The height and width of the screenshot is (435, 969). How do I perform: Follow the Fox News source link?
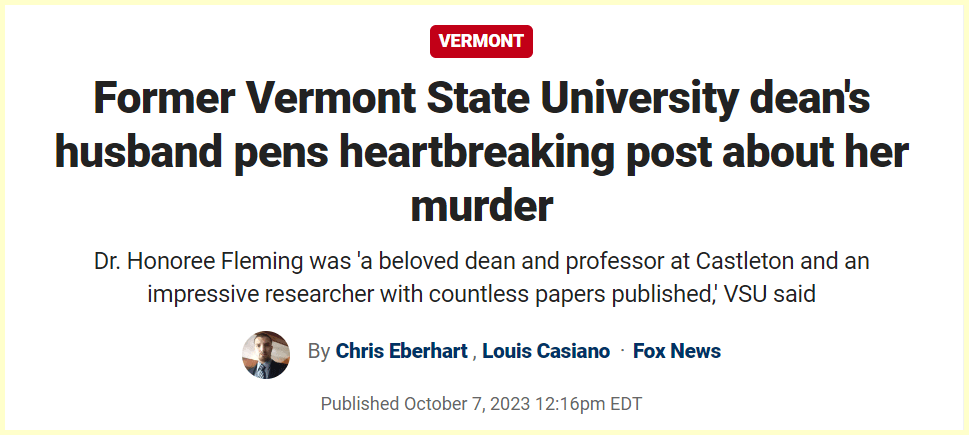pyautogui.click(x=677, y=351)
